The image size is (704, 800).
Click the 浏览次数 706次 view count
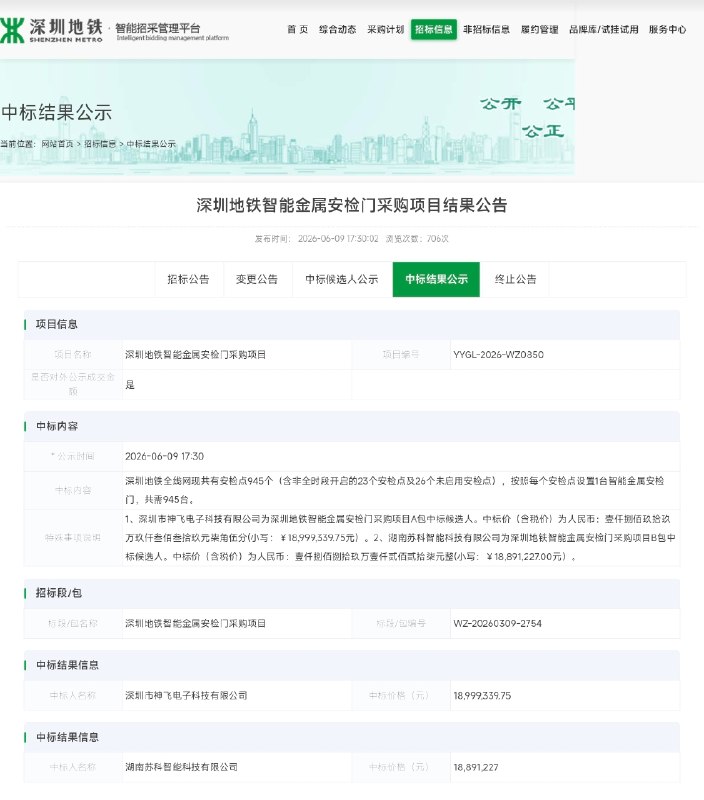417,239
